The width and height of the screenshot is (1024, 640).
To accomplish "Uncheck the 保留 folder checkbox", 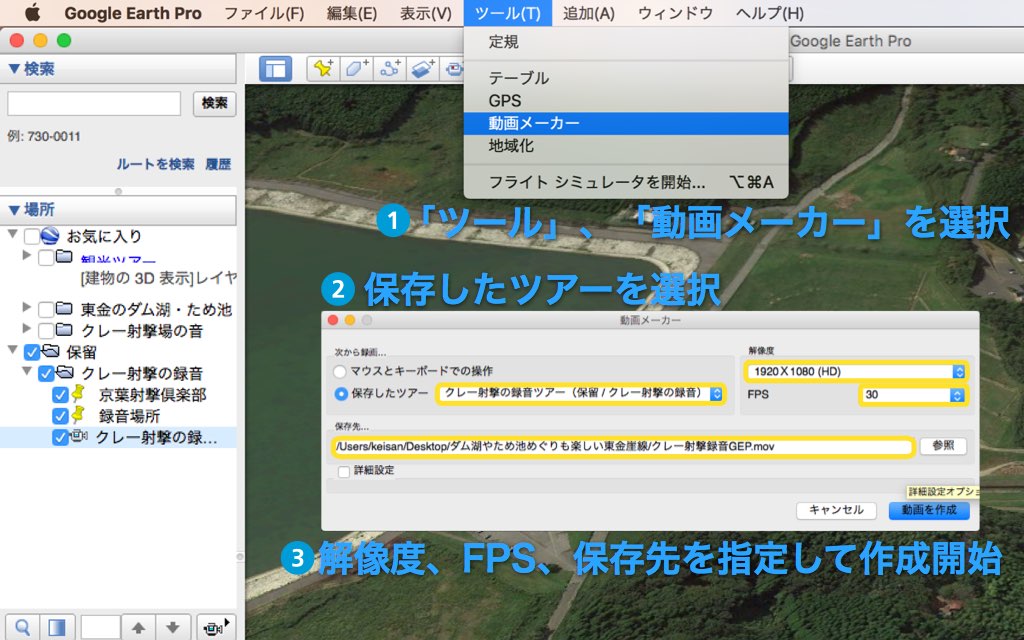I will [31, 353].
